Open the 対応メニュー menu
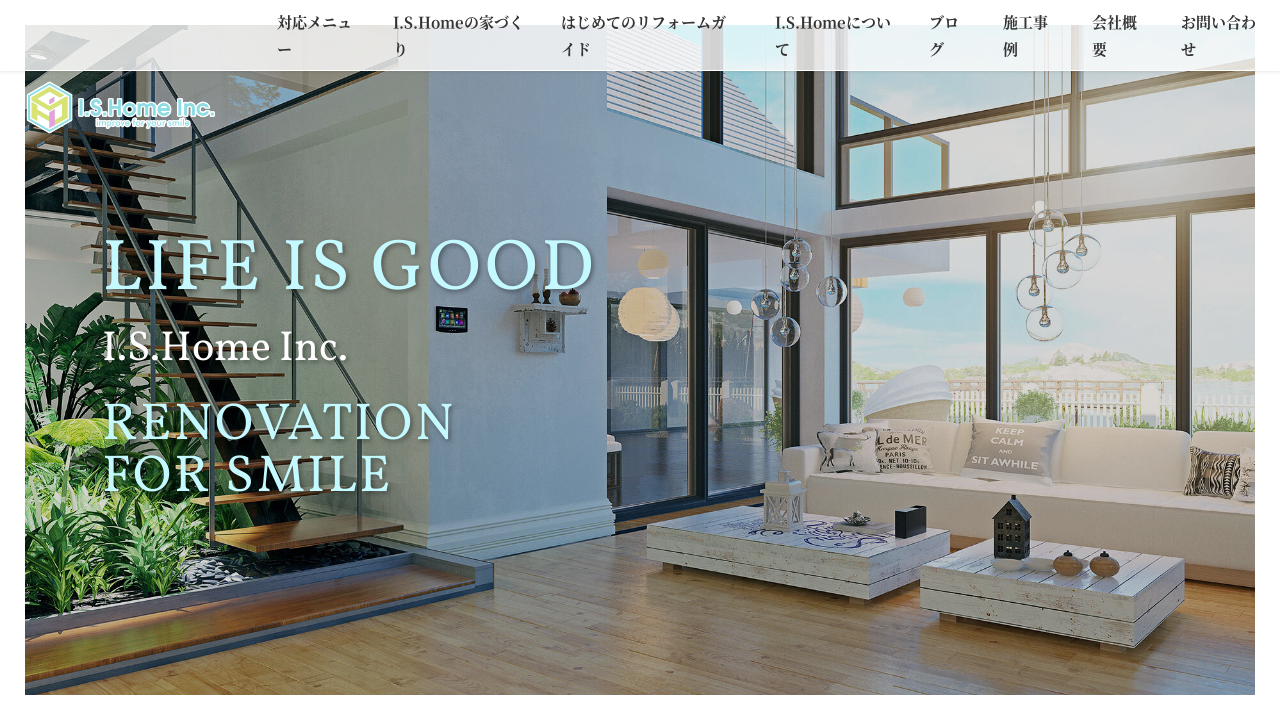This screenshot has width=1280, height=720. click(314, 36)
